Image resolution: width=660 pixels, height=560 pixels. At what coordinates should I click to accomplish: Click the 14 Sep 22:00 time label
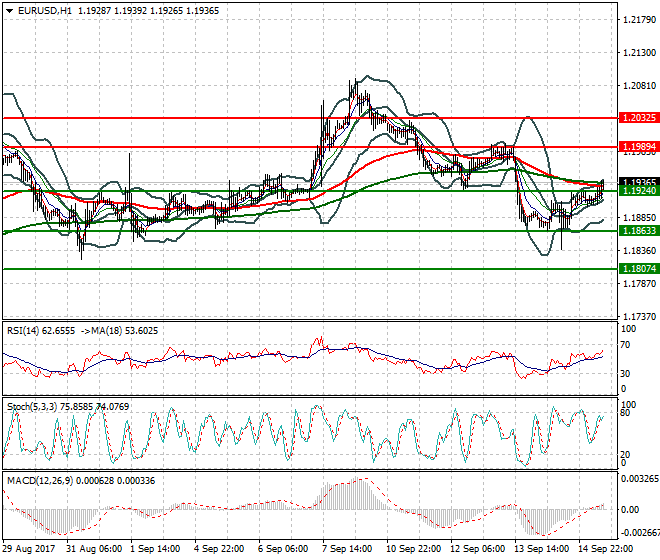click(605, 549)
